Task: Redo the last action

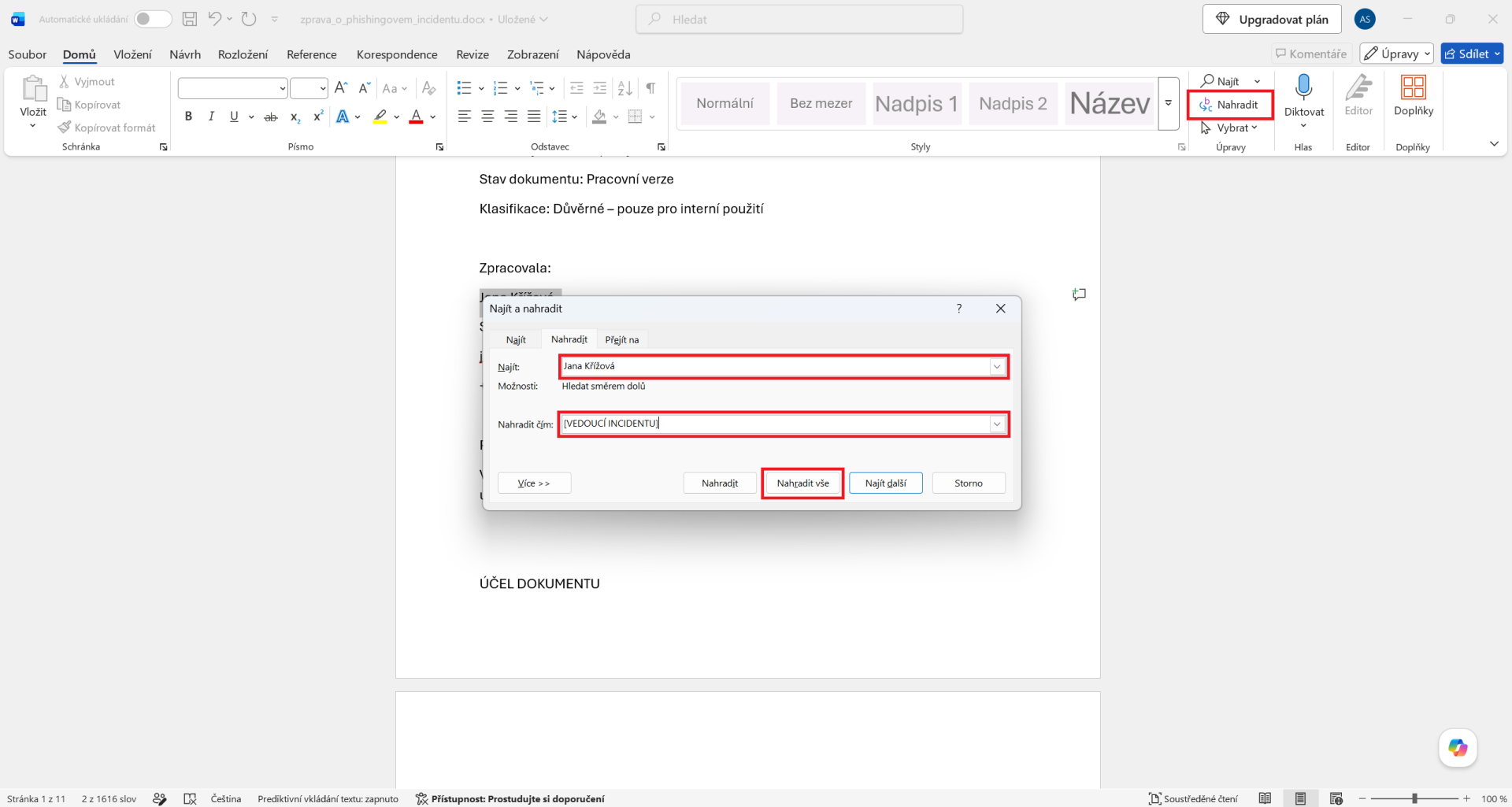Action: click(x=249, y=19)
